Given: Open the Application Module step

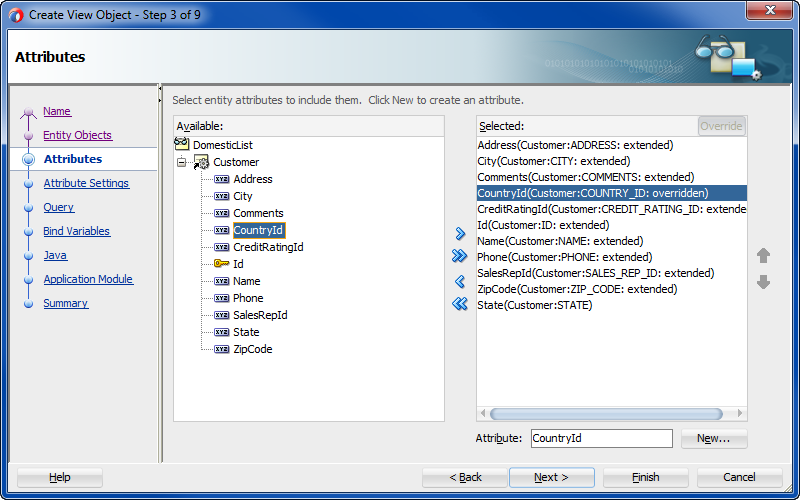Looking at the screenshot, I should pos(88,279).
